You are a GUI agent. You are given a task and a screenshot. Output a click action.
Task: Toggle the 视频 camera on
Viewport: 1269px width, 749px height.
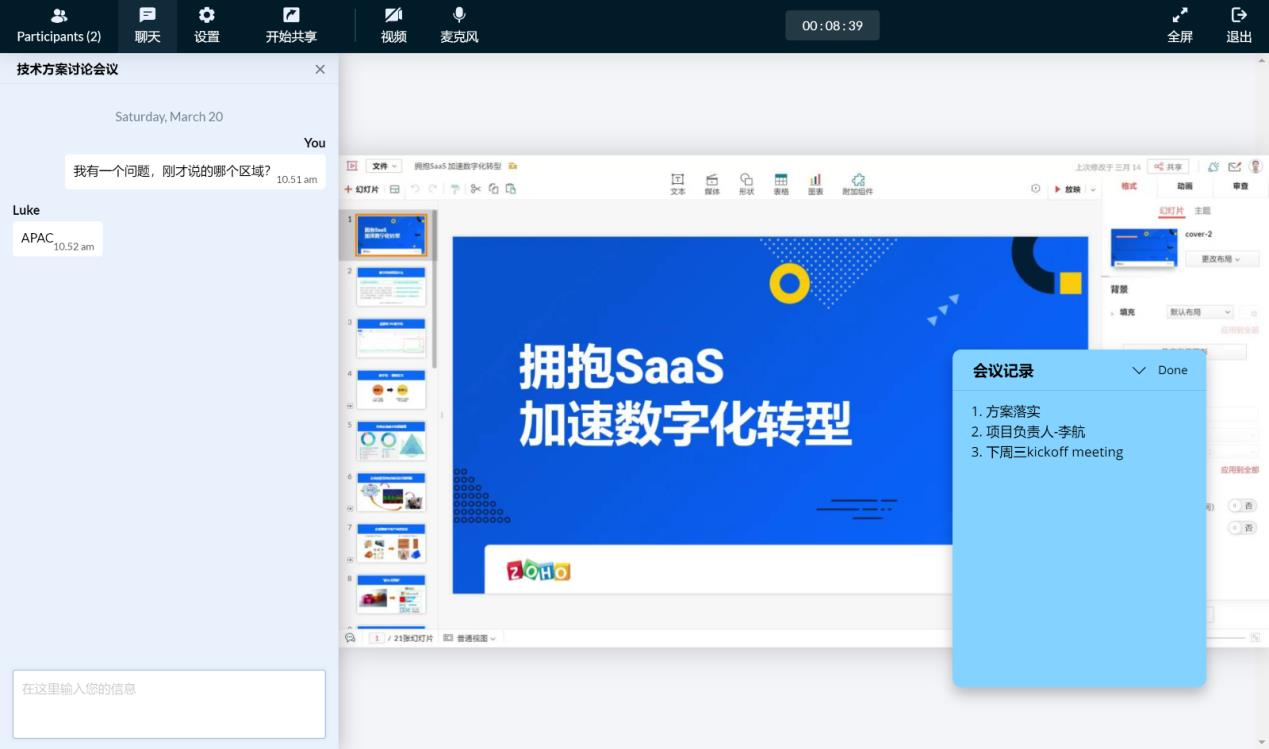click(394, 26)
